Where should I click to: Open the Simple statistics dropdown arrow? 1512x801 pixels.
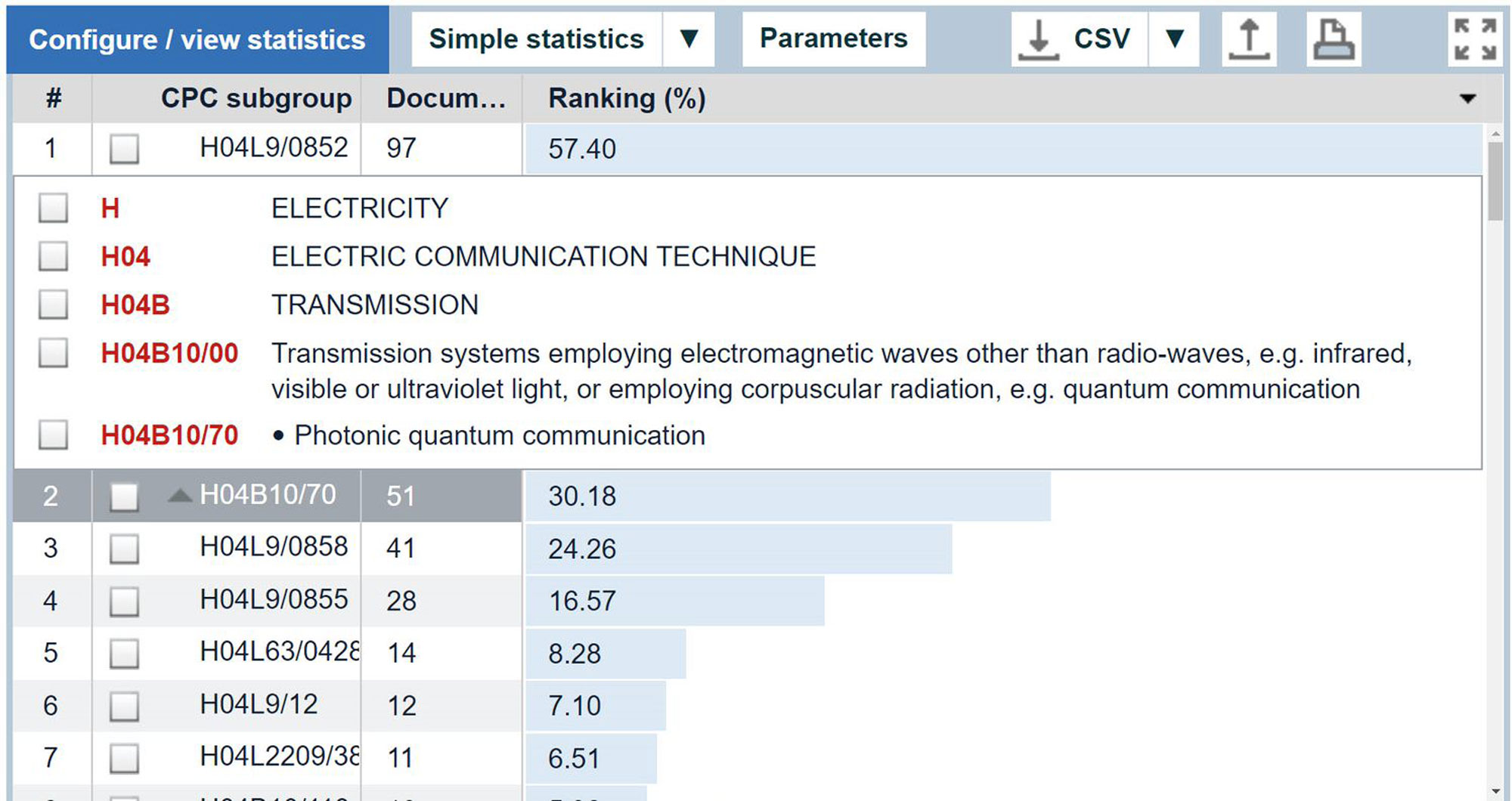click(x=688, y=39)
